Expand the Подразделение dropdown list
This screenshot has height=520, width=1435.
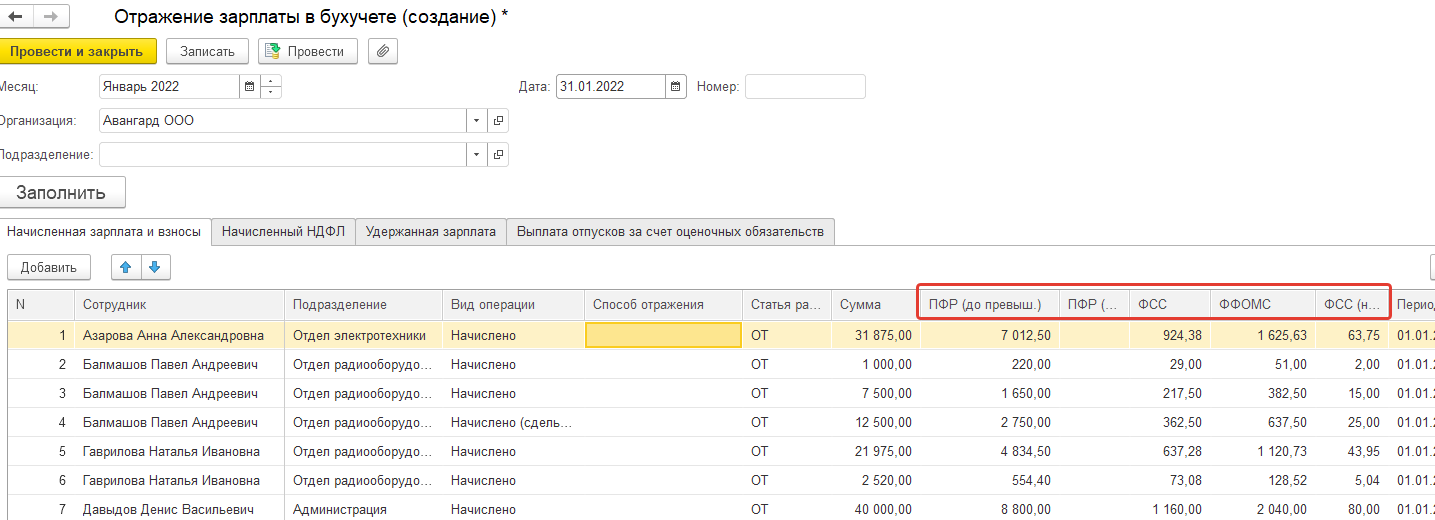[476, 155]
